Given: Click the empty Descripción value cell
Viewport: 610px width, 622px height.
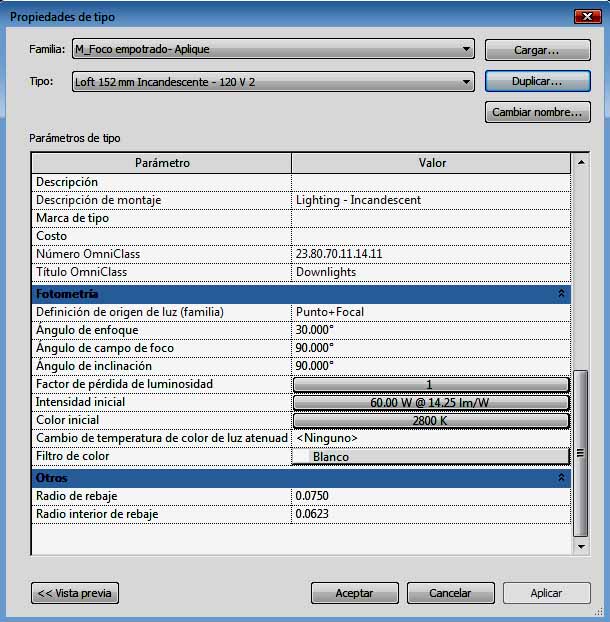Looking at the screenshot, I should pyautogui.click(x=431, y=182).
